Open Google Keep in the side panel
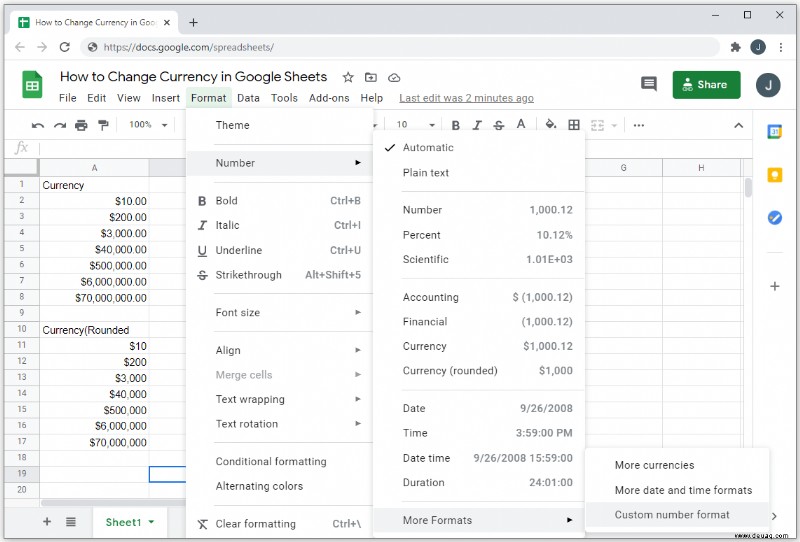The width and height of the screenshot is (800, 542). pyautogui.click(x=774, y=175)
